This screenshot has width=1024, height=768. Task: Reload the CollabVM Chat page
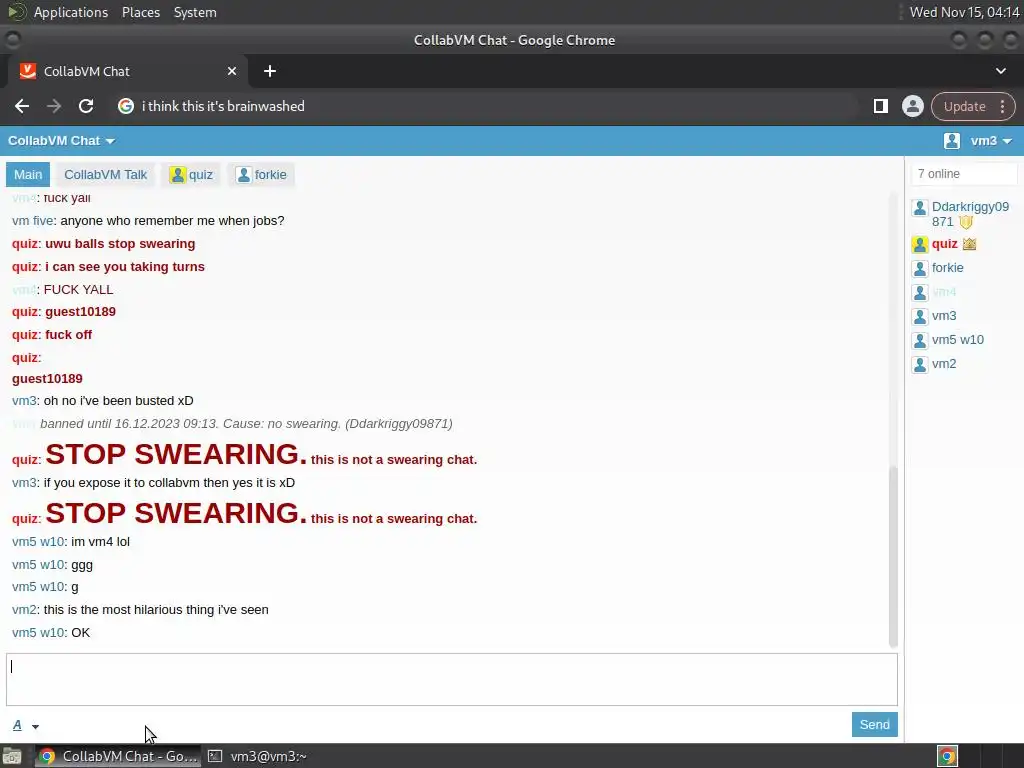coord(86,106)
